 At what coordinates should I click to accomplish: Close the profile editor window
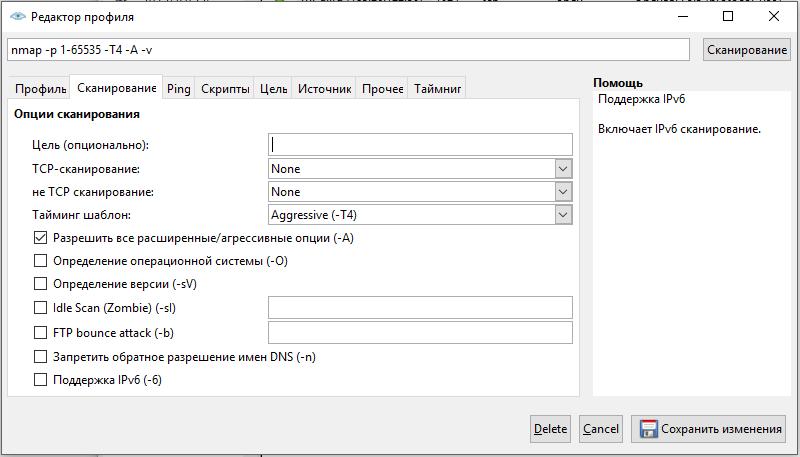[773, 17]
